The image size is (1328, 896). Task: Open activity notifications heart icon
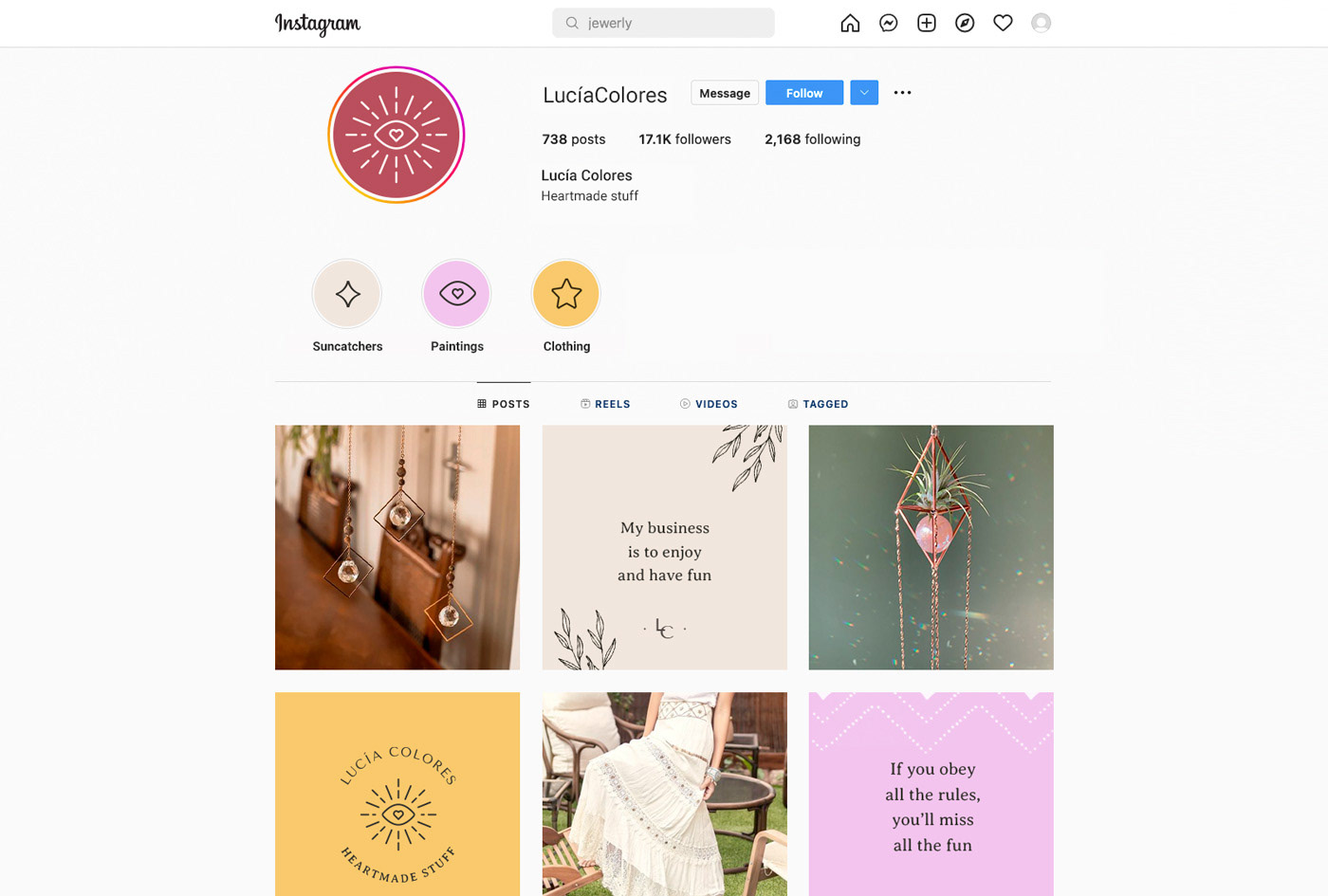[x=1003, y=23]
